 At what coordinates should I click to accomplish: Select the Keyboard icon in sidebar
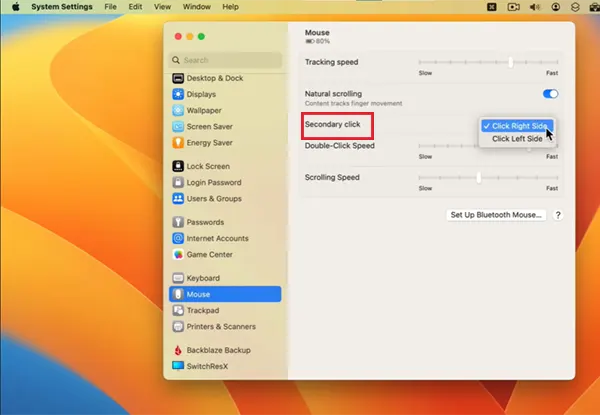tap(178, 278)
